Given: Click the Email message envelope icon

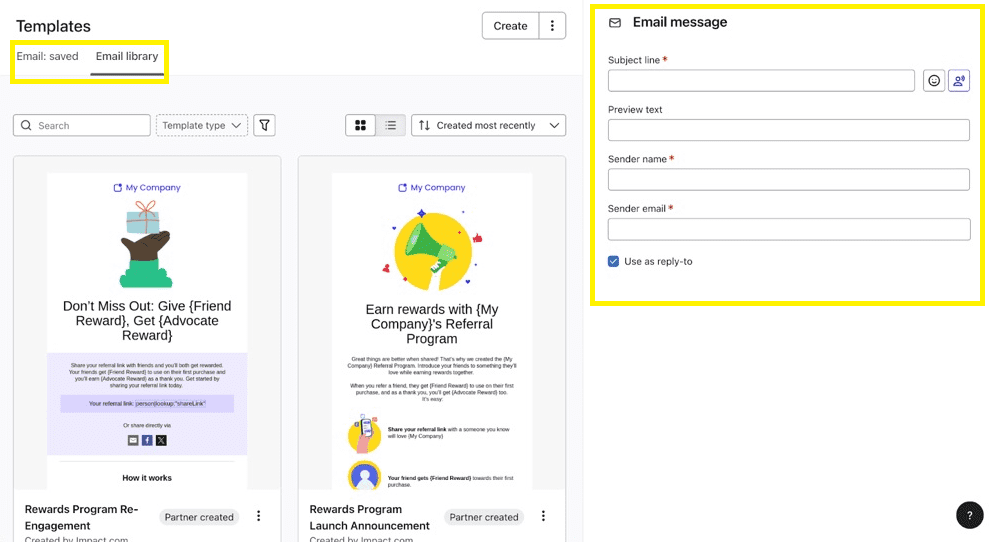Looking at the screenshot, I should (615, 23).
